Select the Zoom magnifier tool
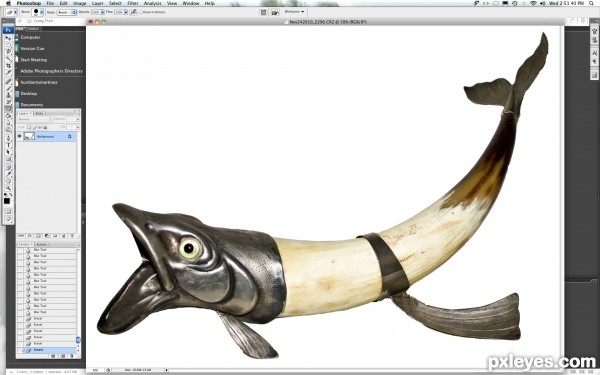This screenshot has height=375, width=600. coord(8,188)
